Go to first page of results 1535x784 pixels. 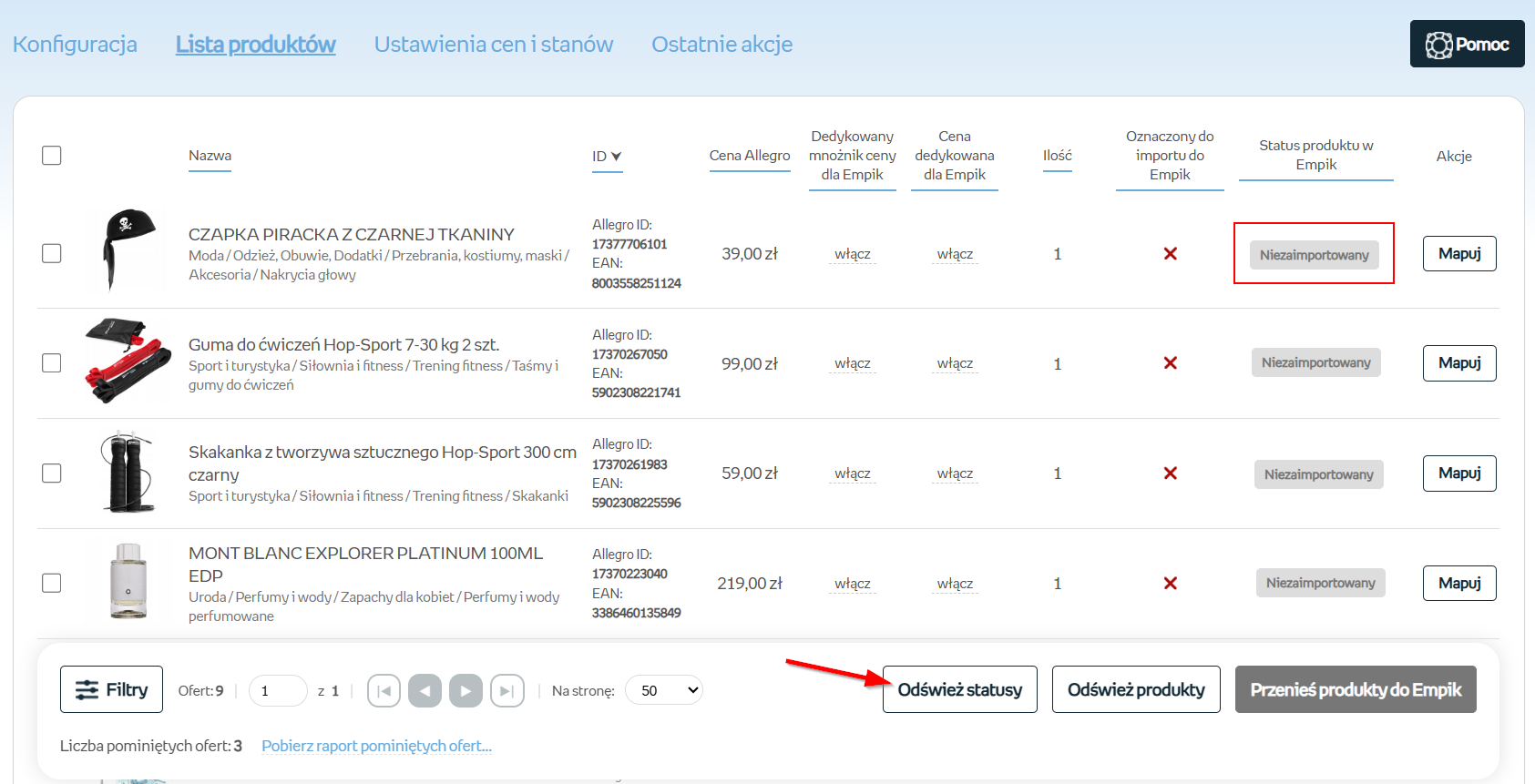pos(384,691)
